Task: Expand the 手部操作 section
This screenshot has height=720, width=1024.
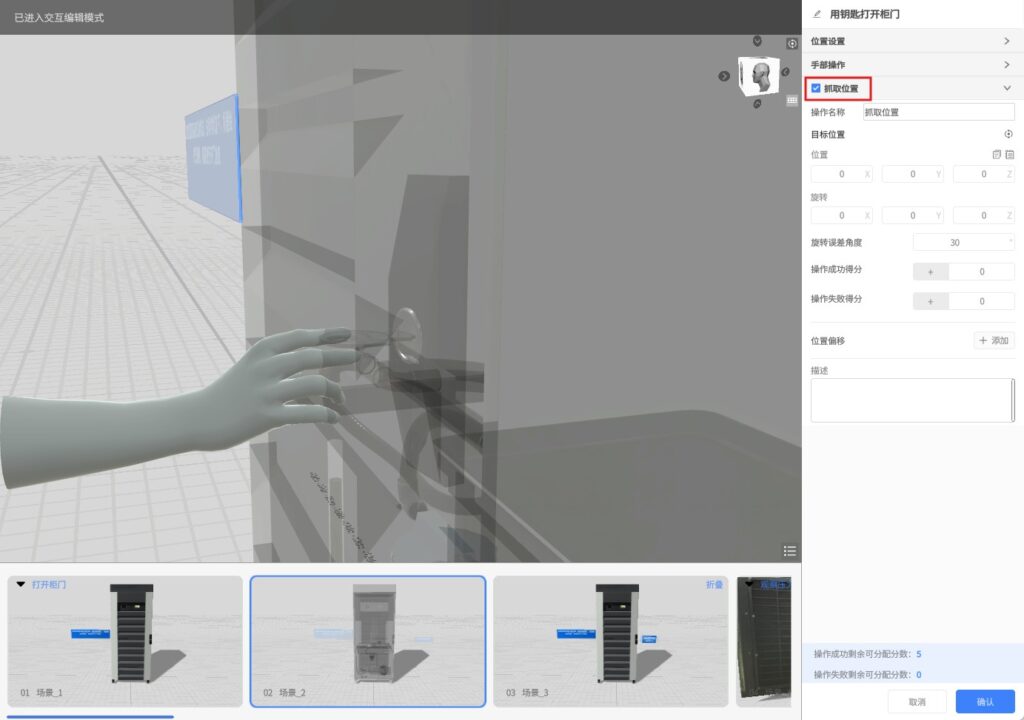Action: pos(1006,65)
